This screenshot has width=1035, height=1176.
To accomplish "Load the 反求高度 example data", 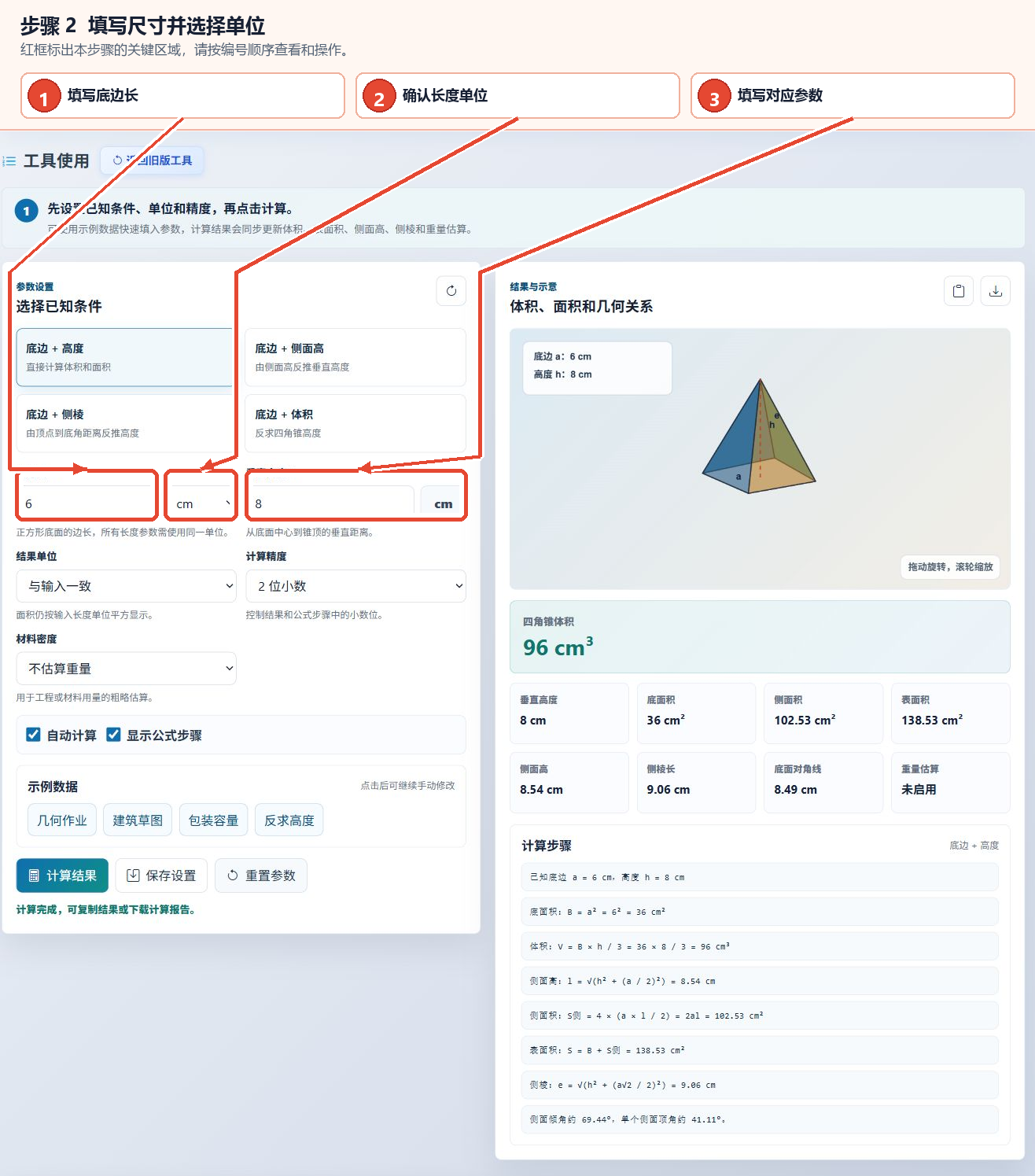I will coord(289,820).
